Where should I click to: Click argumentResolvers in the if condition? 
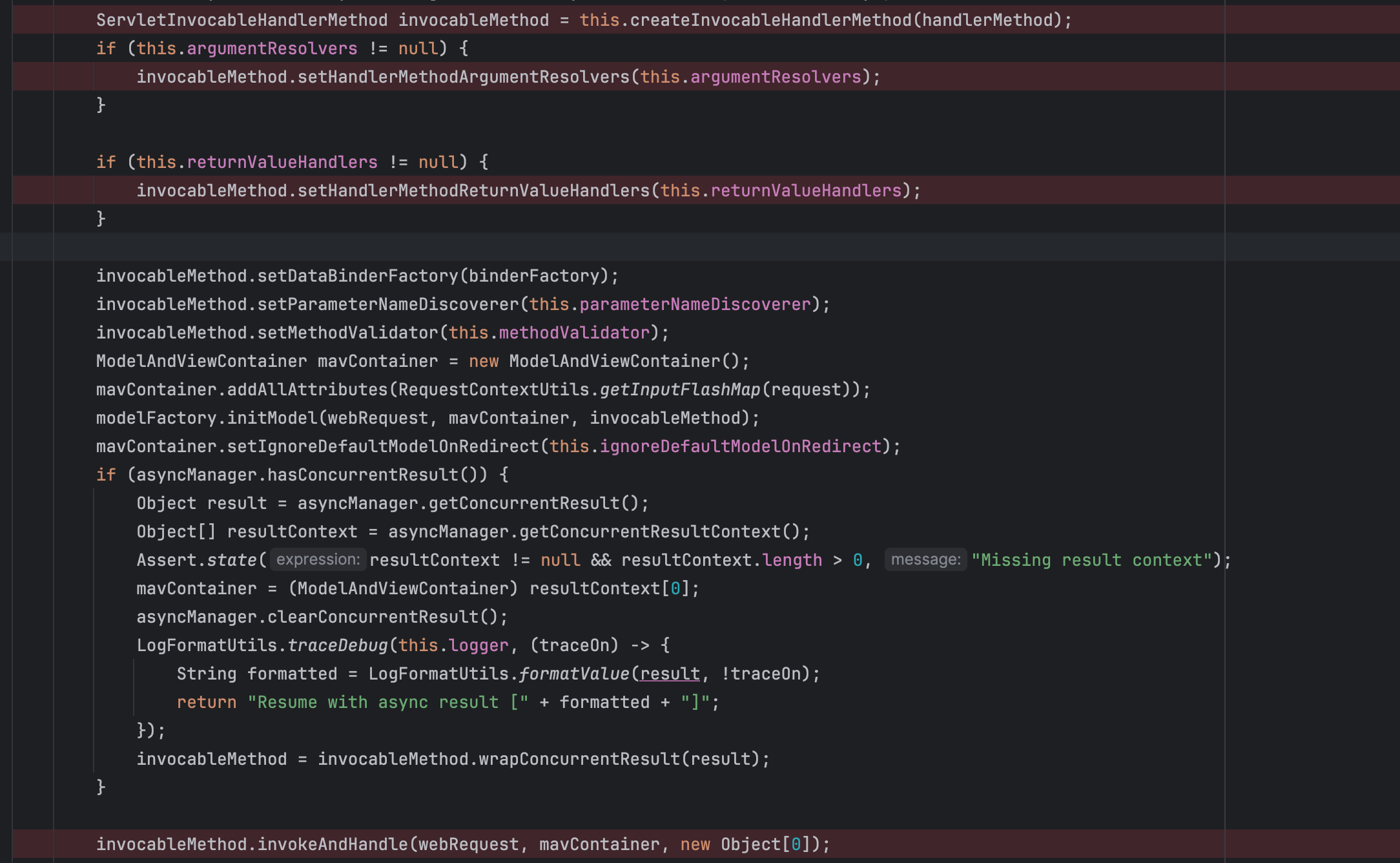tap(272, 48)
